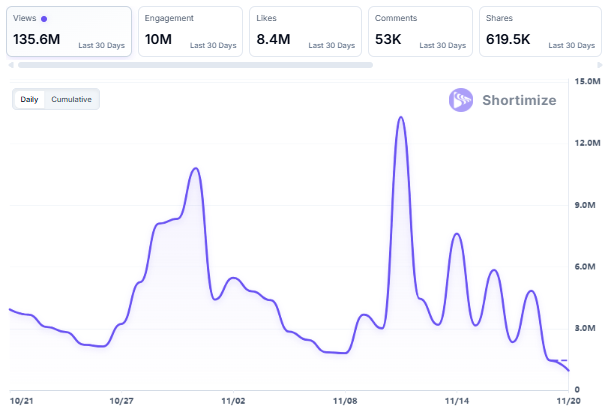Click the 11/20 date label on the axis
610x416 pixels.
[x=568, y=400]
